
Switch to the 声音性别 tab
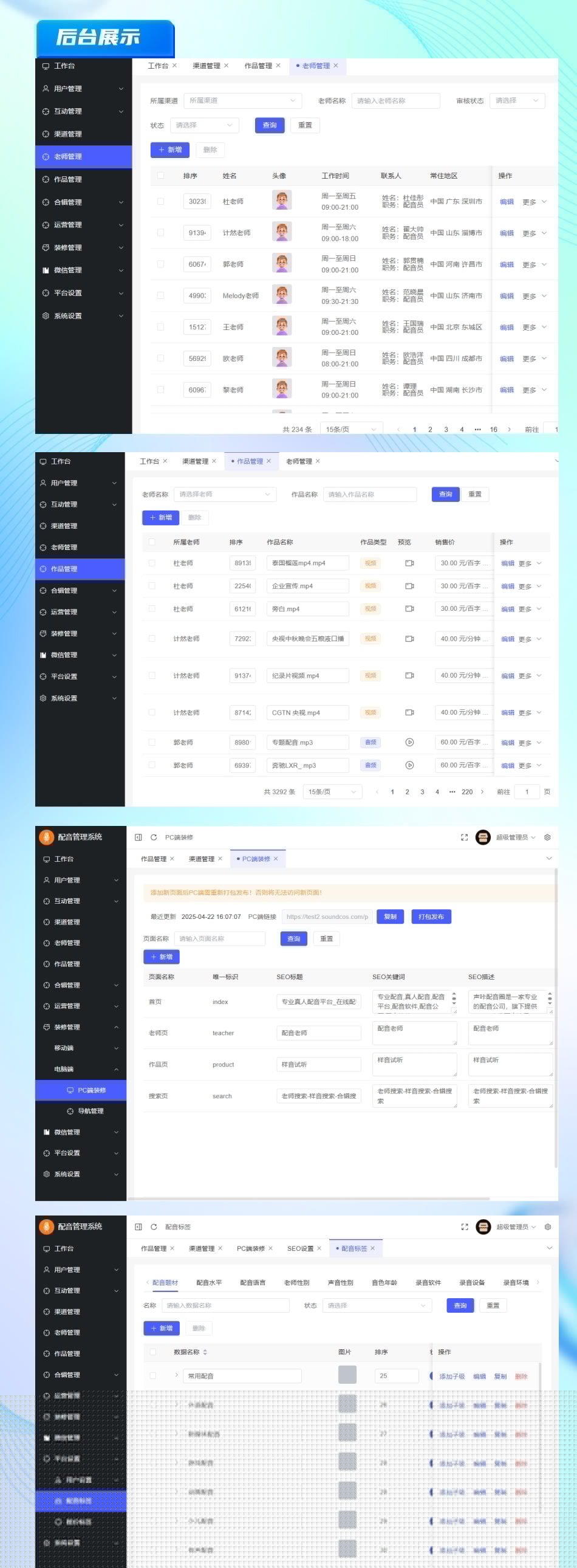pyautogui.click(x=340, y=1282)
